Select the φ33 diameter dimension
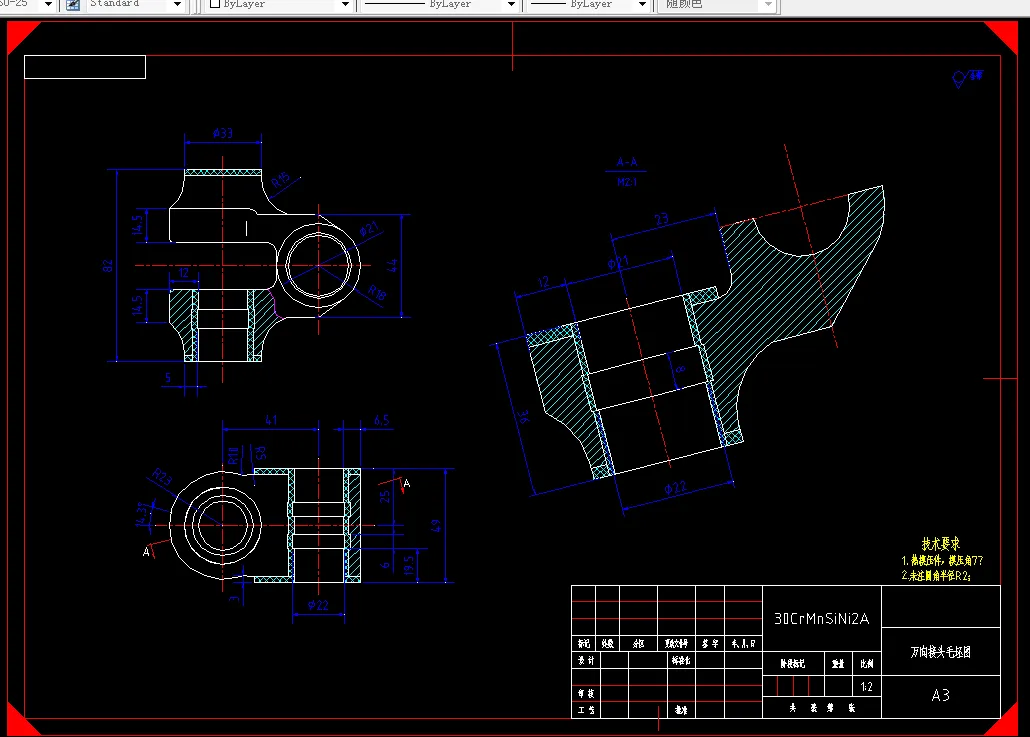The image size is (1030, 737). click(x=223, y=133)
